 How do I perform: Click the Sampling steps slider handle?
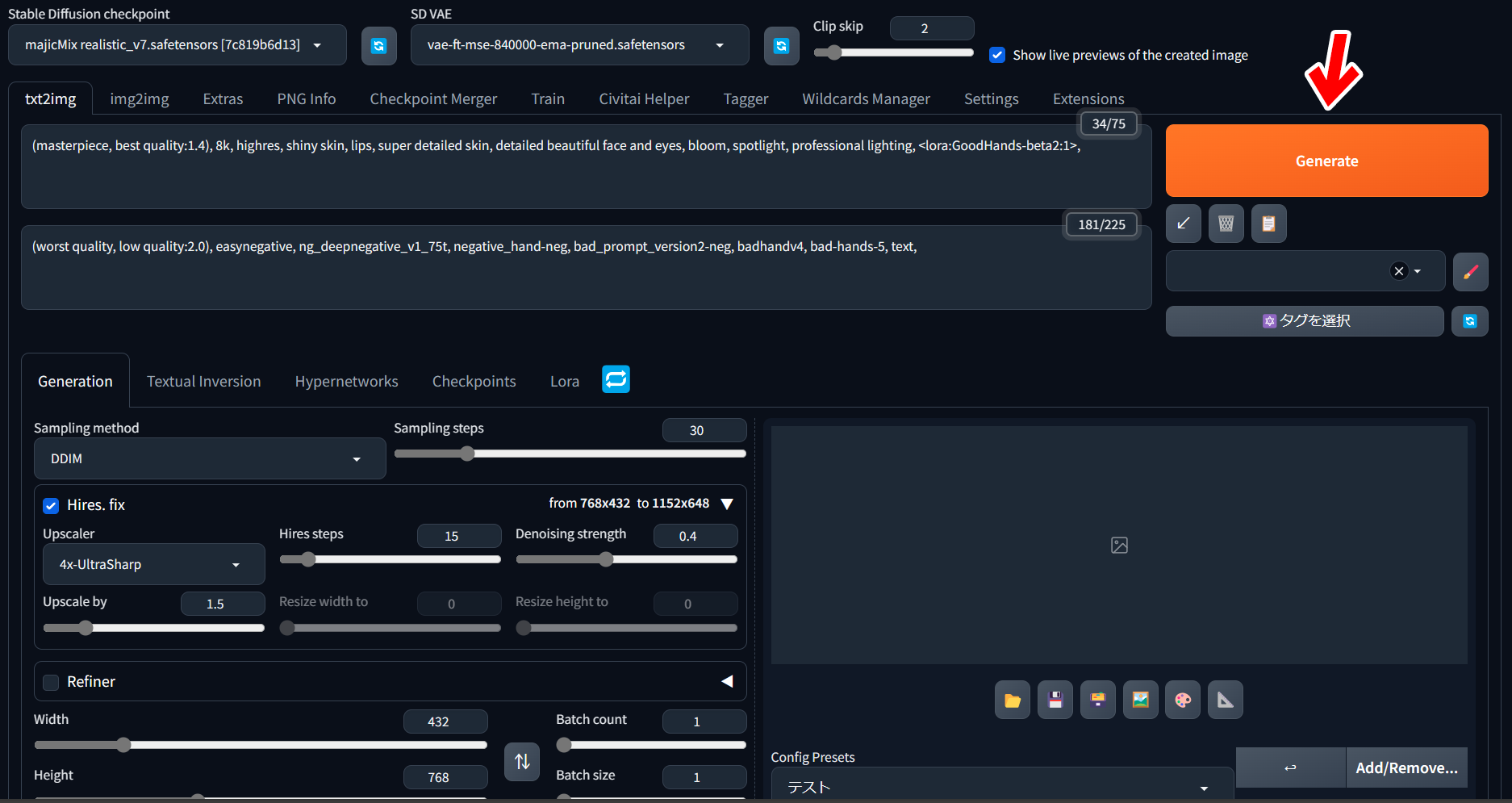click(467, 454)
